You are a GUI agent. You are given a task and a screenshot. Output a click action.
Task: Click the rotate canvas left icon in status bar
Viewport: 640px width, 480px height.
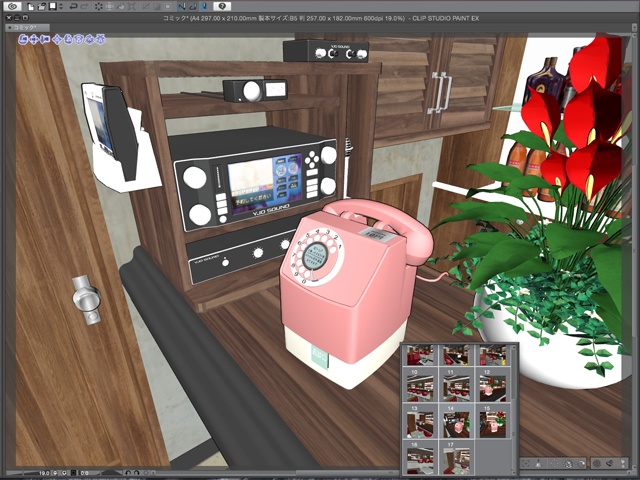(128, 473)
